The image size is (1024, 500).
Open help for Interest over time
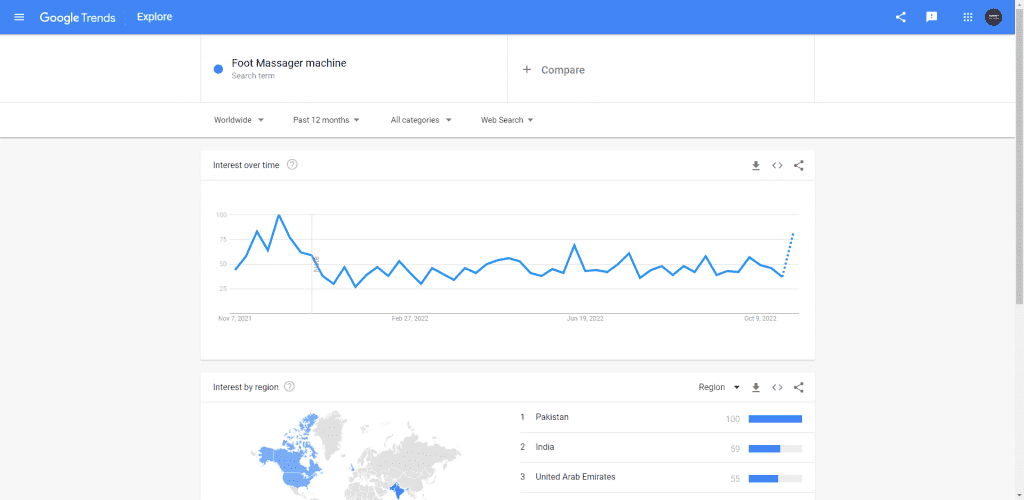click(292, 165)
